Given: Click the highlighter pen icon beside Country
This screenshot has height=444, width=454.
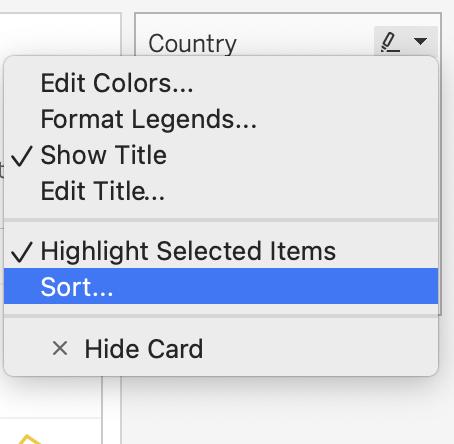Looking at the screenshot, I should pos(390,42).
